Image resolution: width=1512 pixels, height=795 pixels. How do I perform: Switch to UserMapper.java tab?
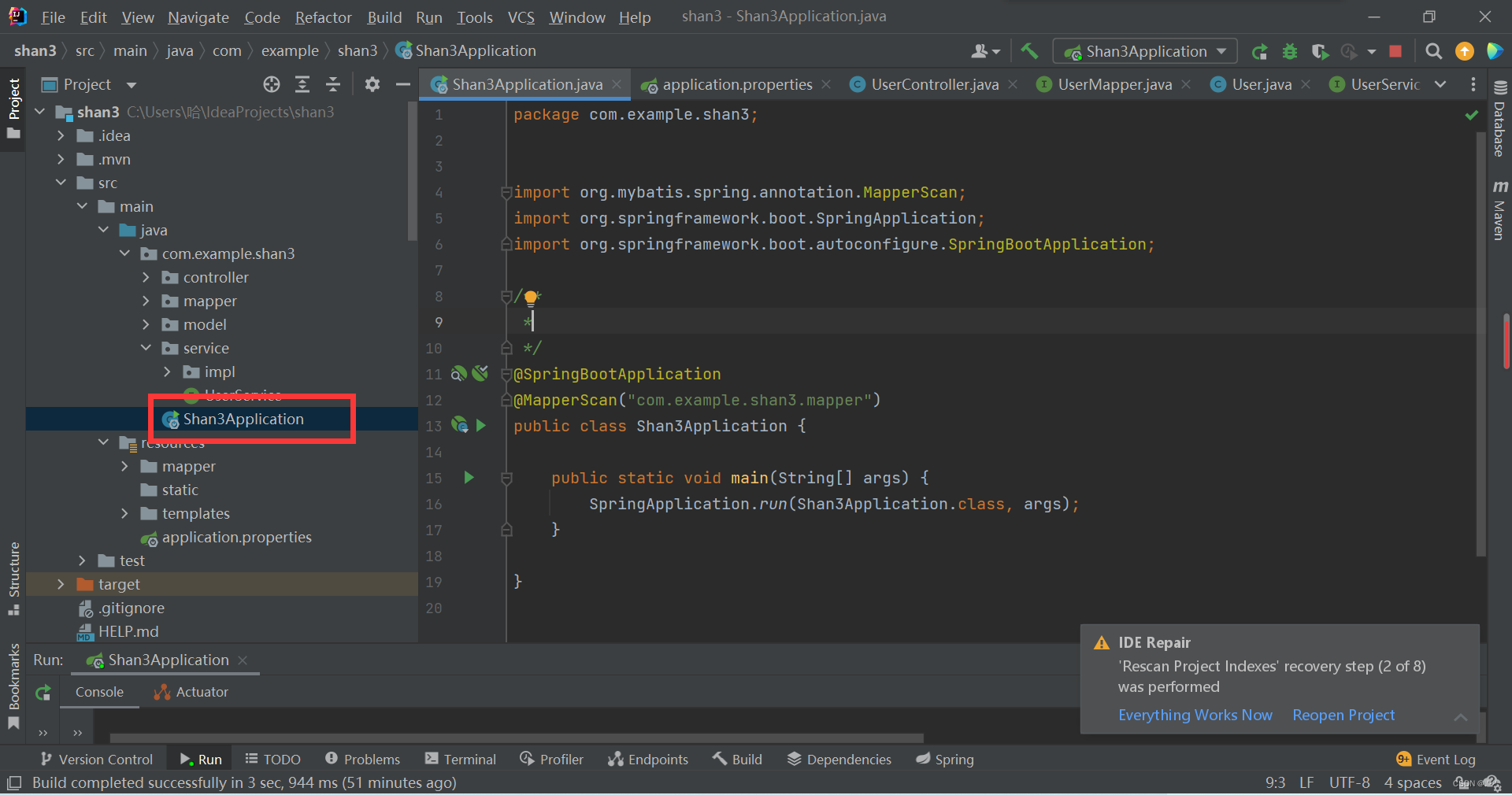(x=1114, y=84)
